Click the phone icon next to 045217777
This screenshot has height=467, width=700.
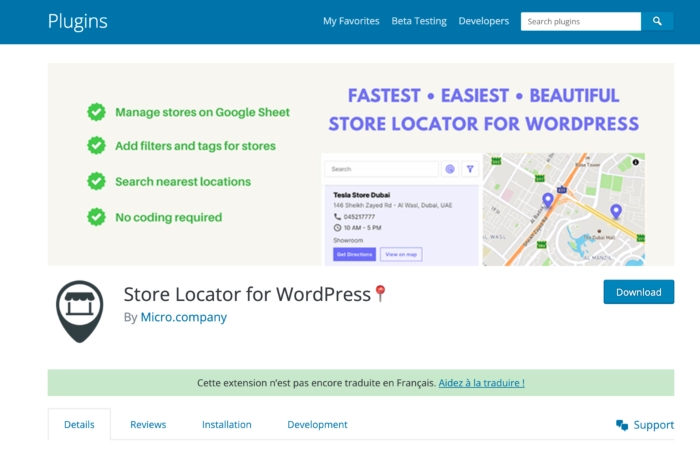click(x=337, y=217)
